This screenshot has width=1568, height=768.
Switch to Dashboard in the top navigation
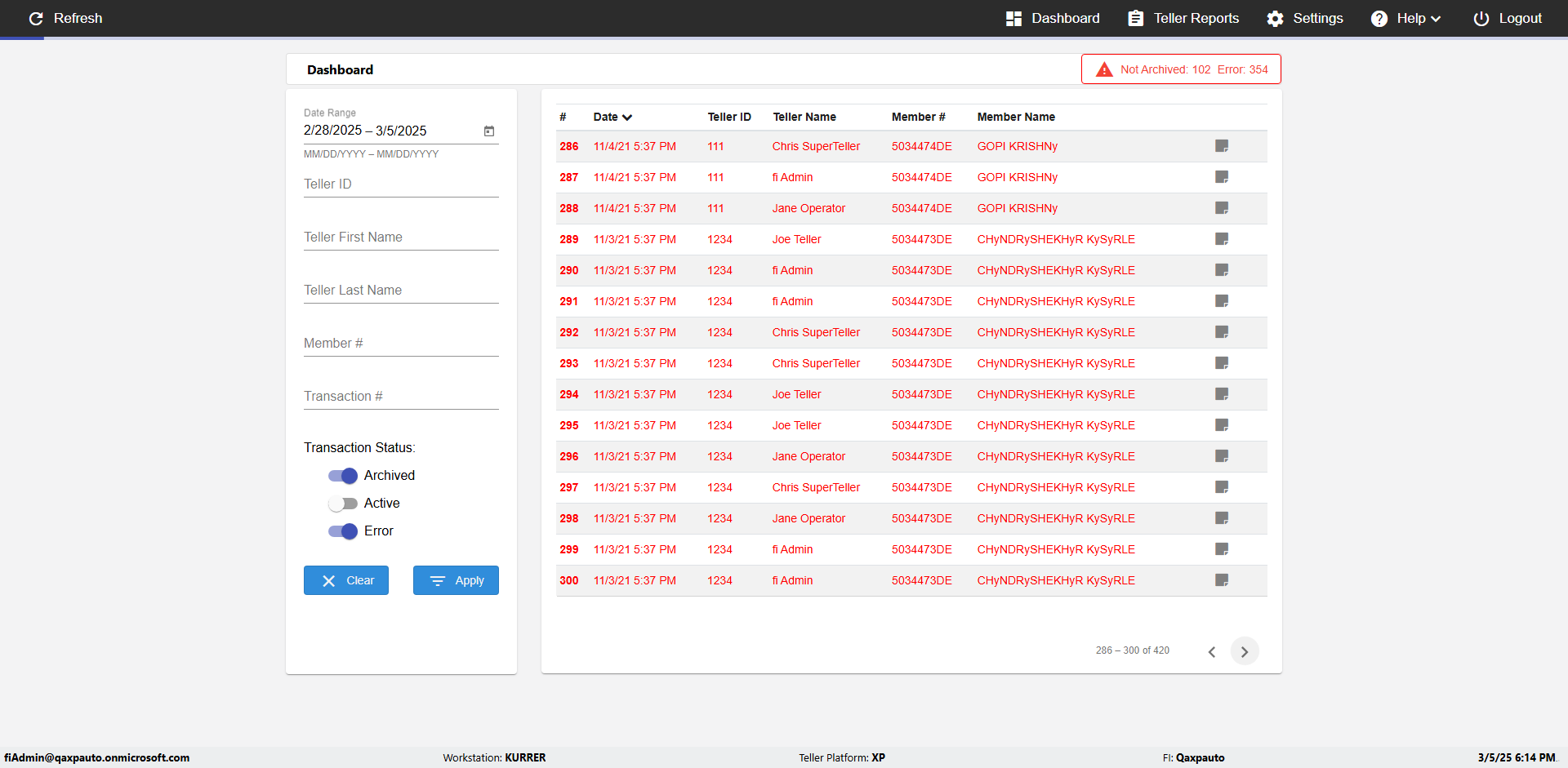click(x=1053, y=18)
